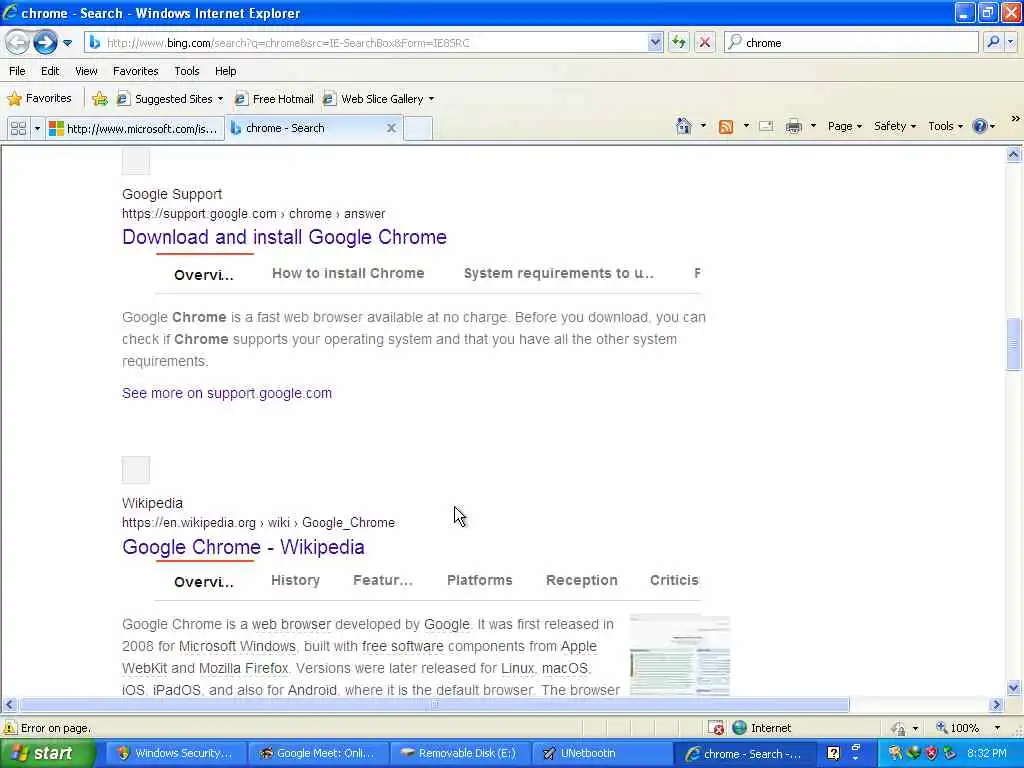Click the red shield security tray icon
The height and width of the screenshot is (768, 1024).
[x=931, y=754]
